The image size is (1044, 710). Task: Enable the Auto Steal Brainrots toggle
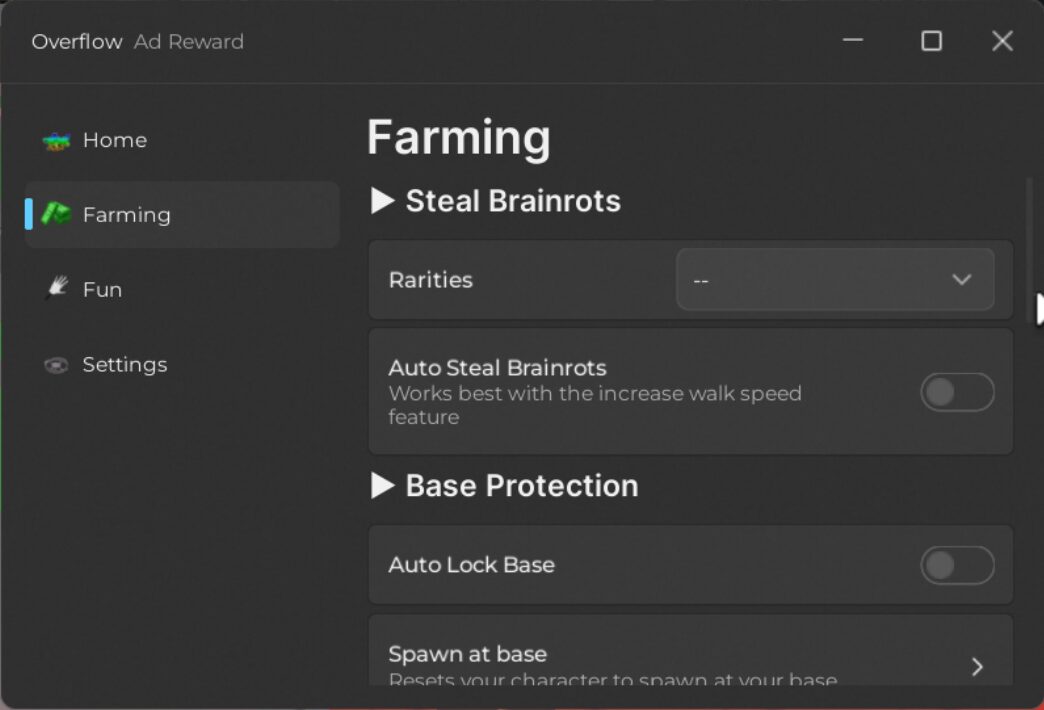(x=957, y=392)
